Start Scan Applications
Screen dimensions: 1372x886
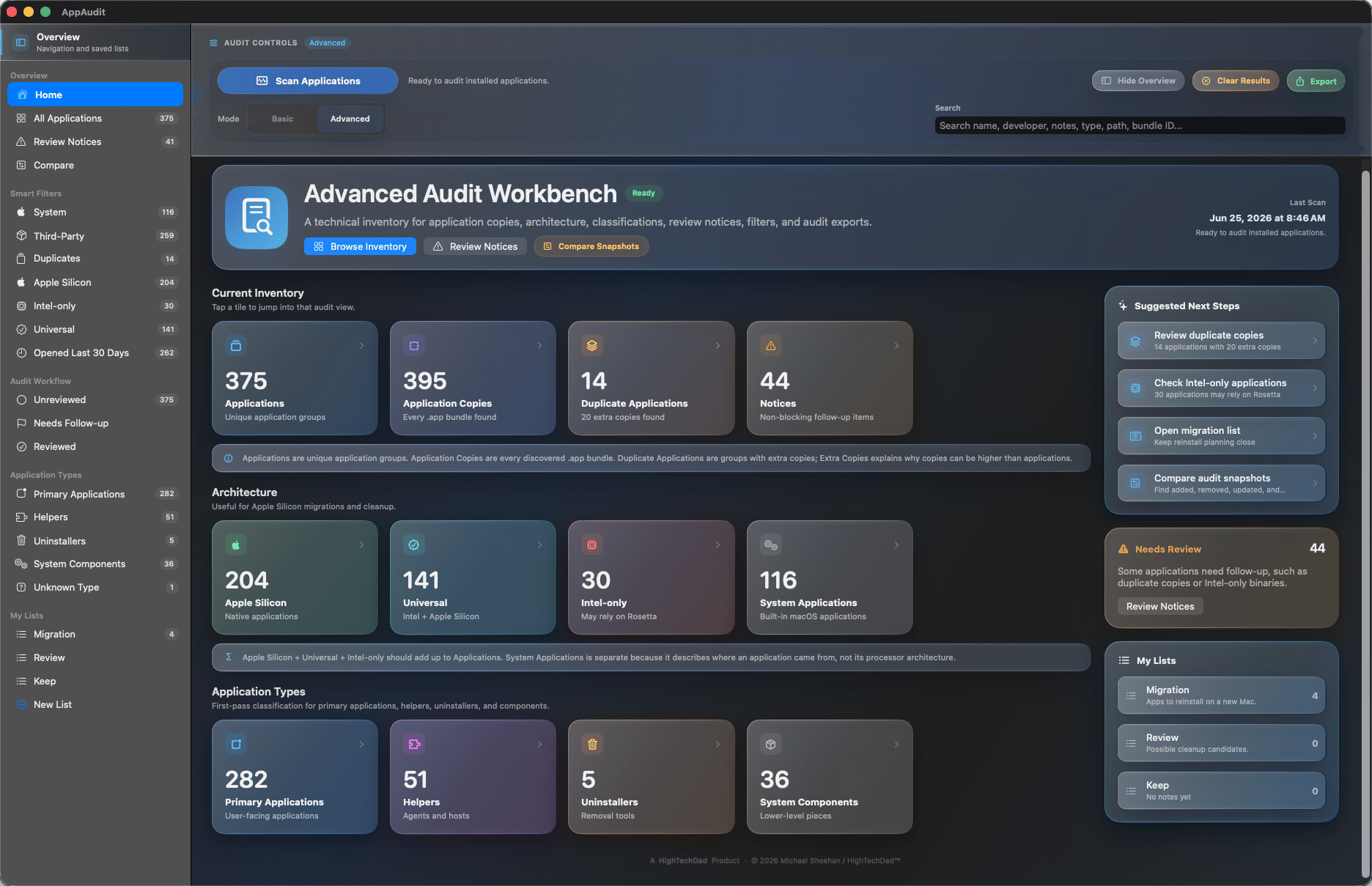pyautogui.click(x=308, y=81)
